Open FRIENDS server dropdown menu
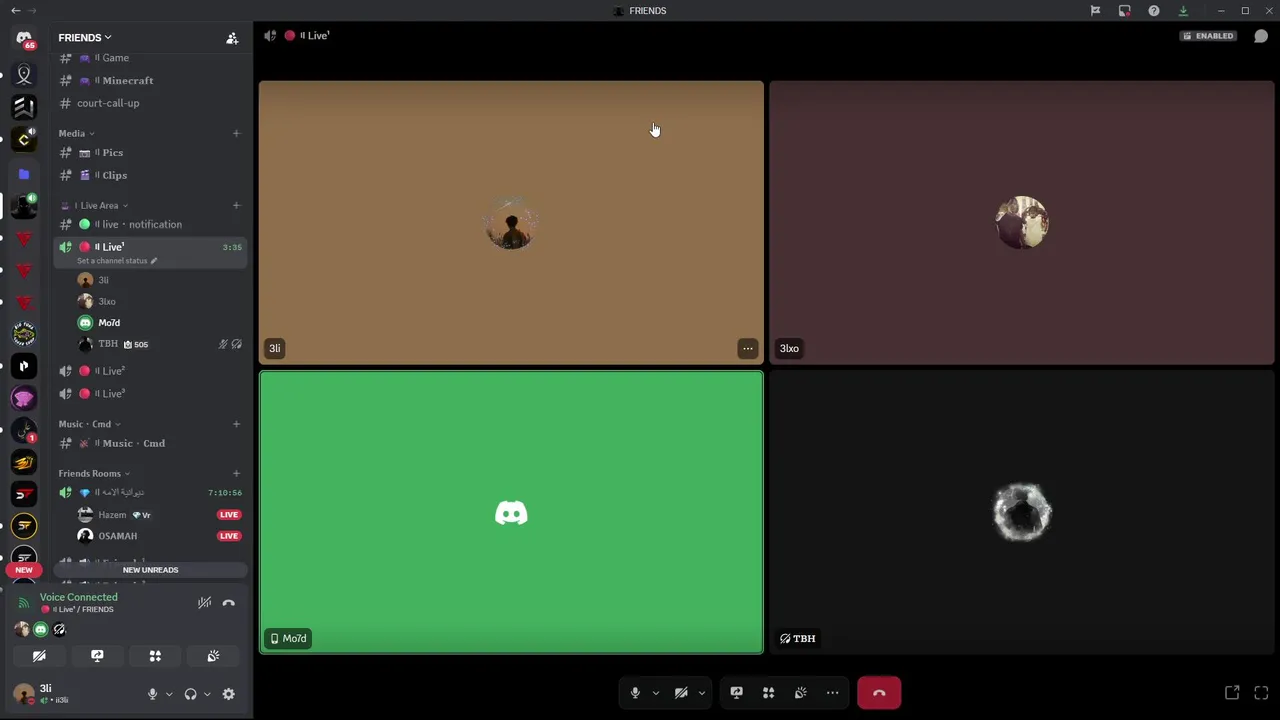The image size is (1280, 720). tap(85, 38)
